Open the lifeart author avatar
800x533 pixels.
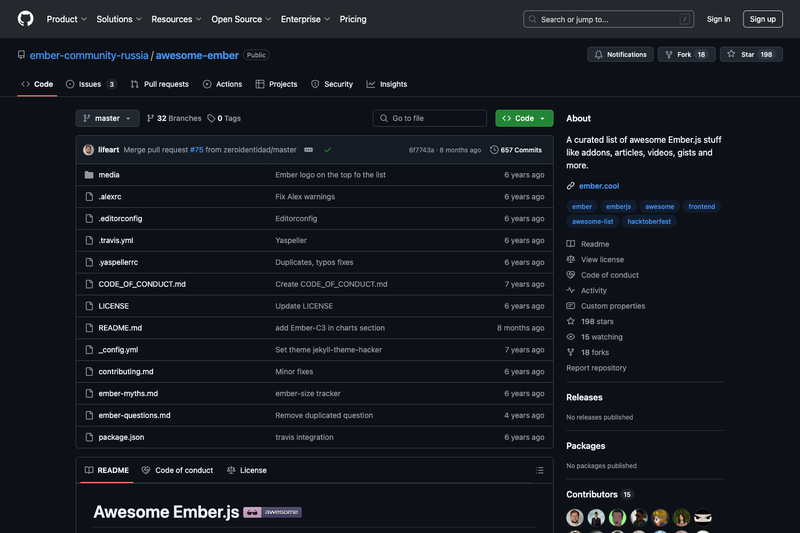88,150
